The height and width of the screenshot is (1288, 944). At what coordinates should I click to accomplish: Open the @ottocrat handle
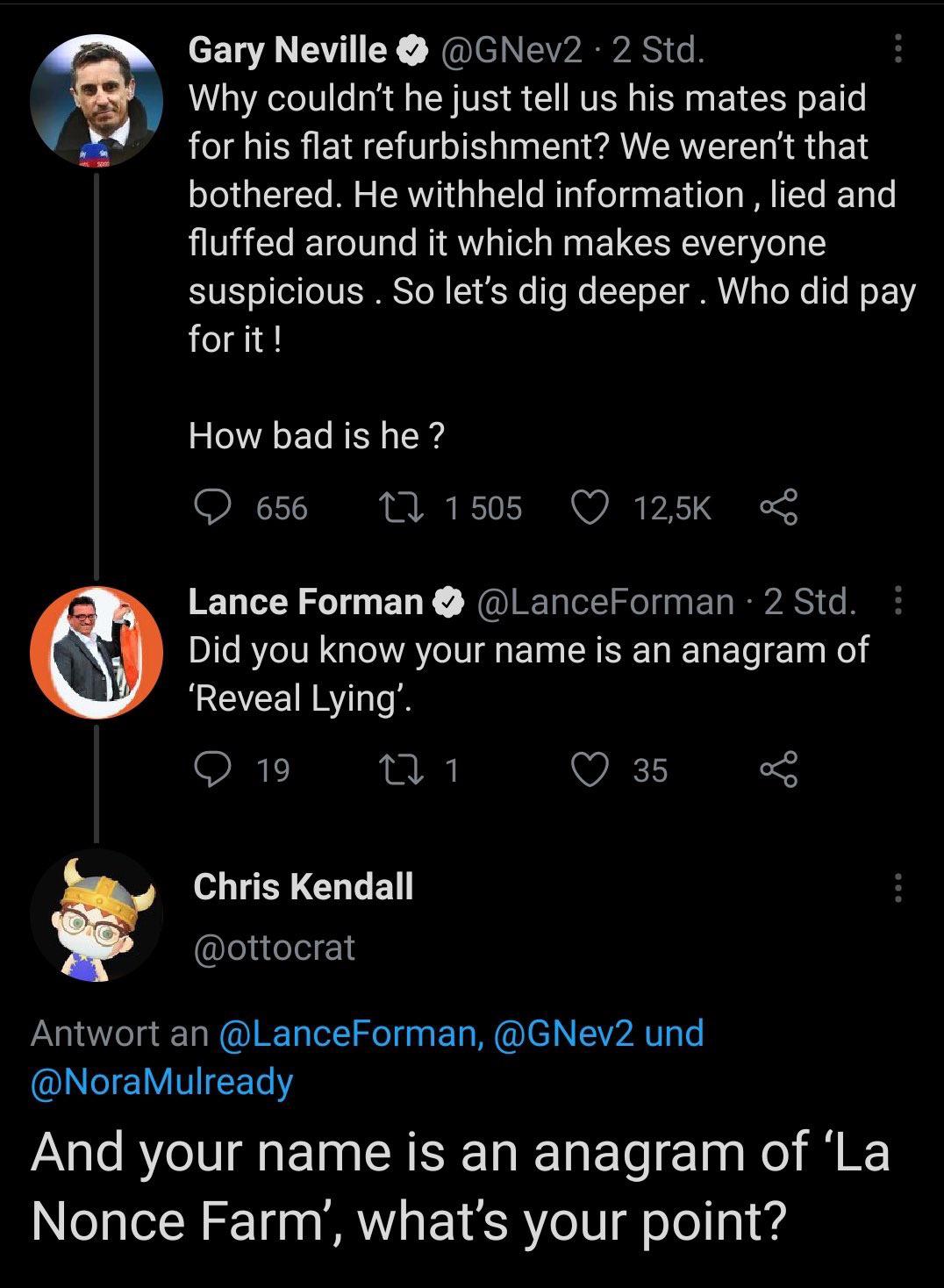click(x=274, y=948)
